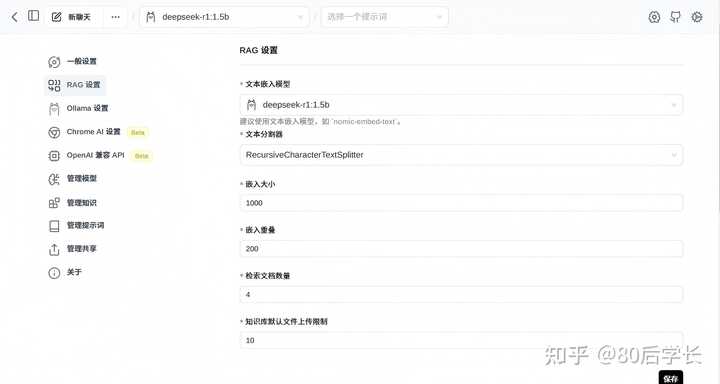Click the retrieved documents field showing 4
This screenshot has width=720, height=384.
(x=461, y=294)
